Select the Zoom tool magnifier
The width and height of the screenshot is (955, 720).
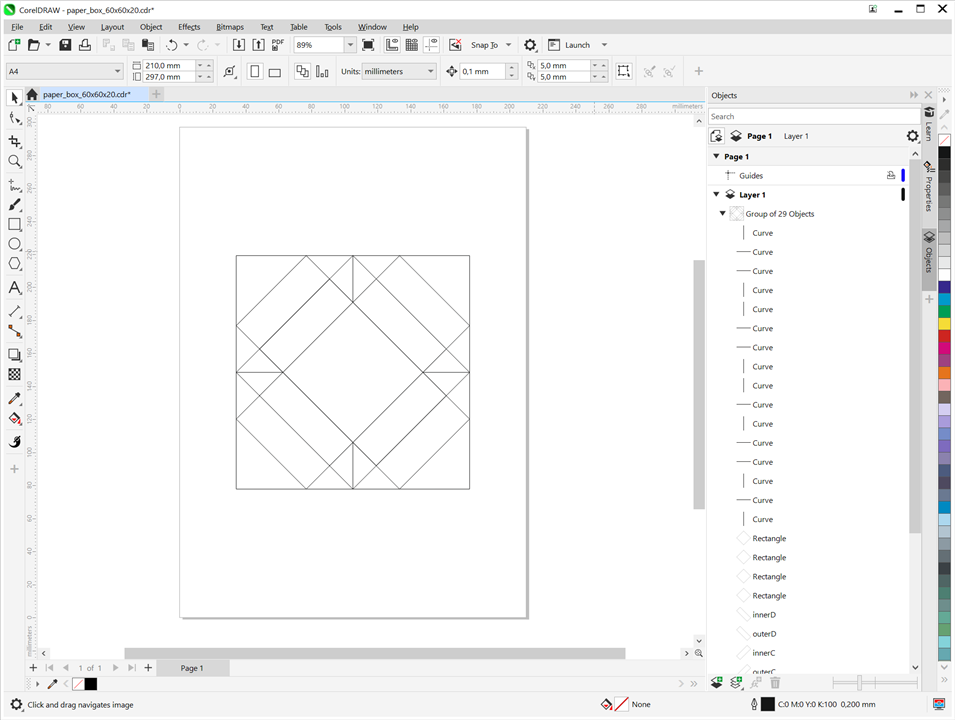[14, 161]
